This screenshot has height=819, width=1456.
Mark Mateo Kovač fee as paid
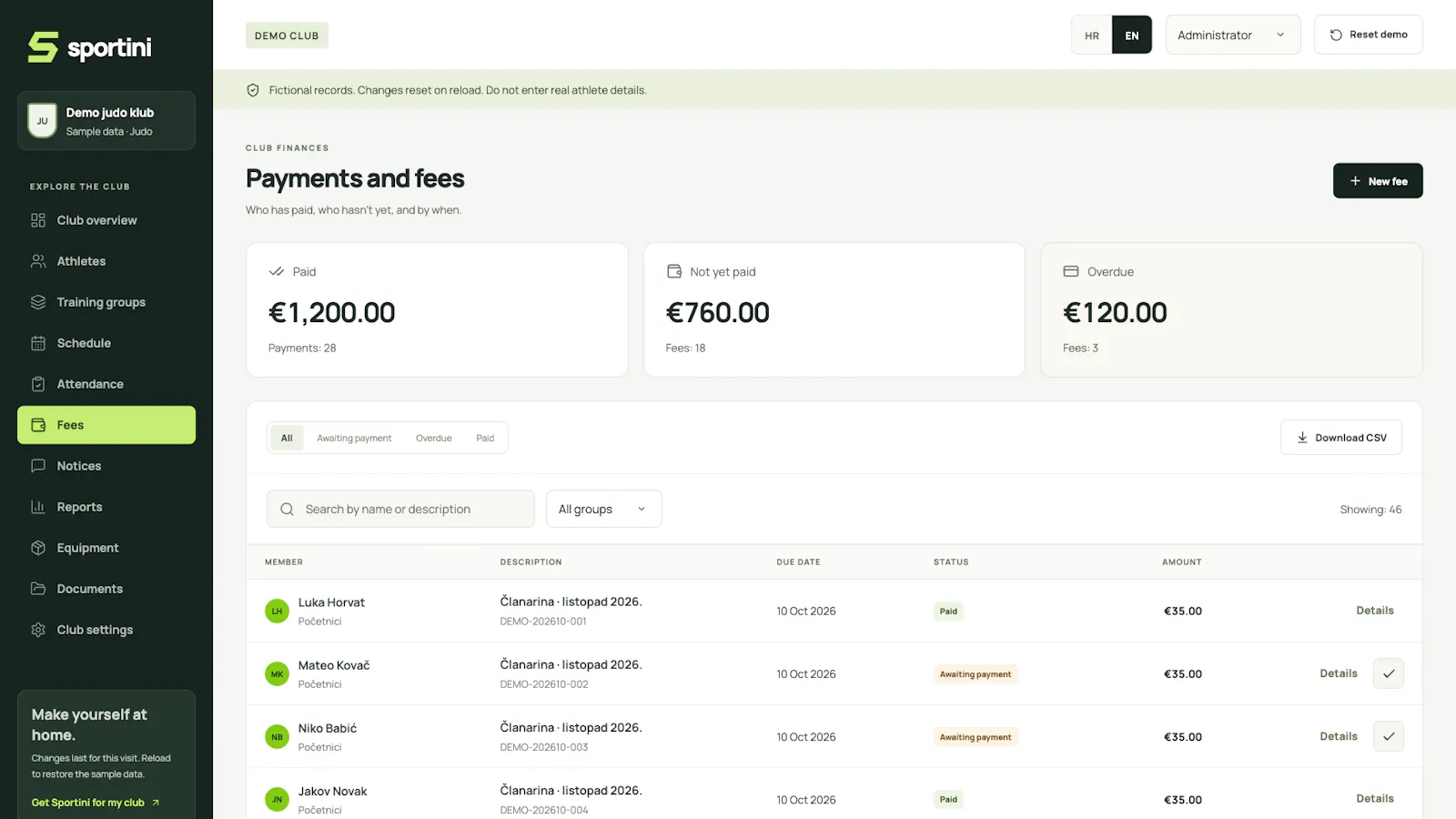pos(1389,673)
